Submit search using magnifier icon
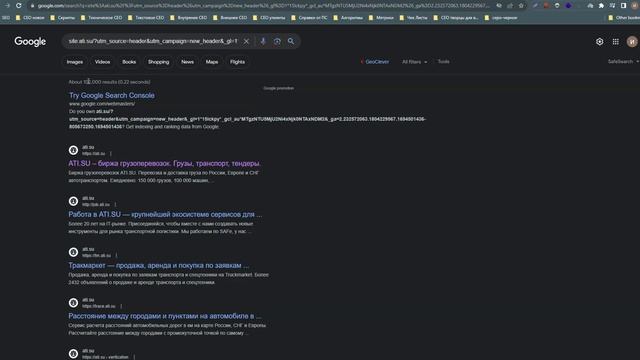The width and height of the screenshot is (640, 360). [x=291, y=41]
